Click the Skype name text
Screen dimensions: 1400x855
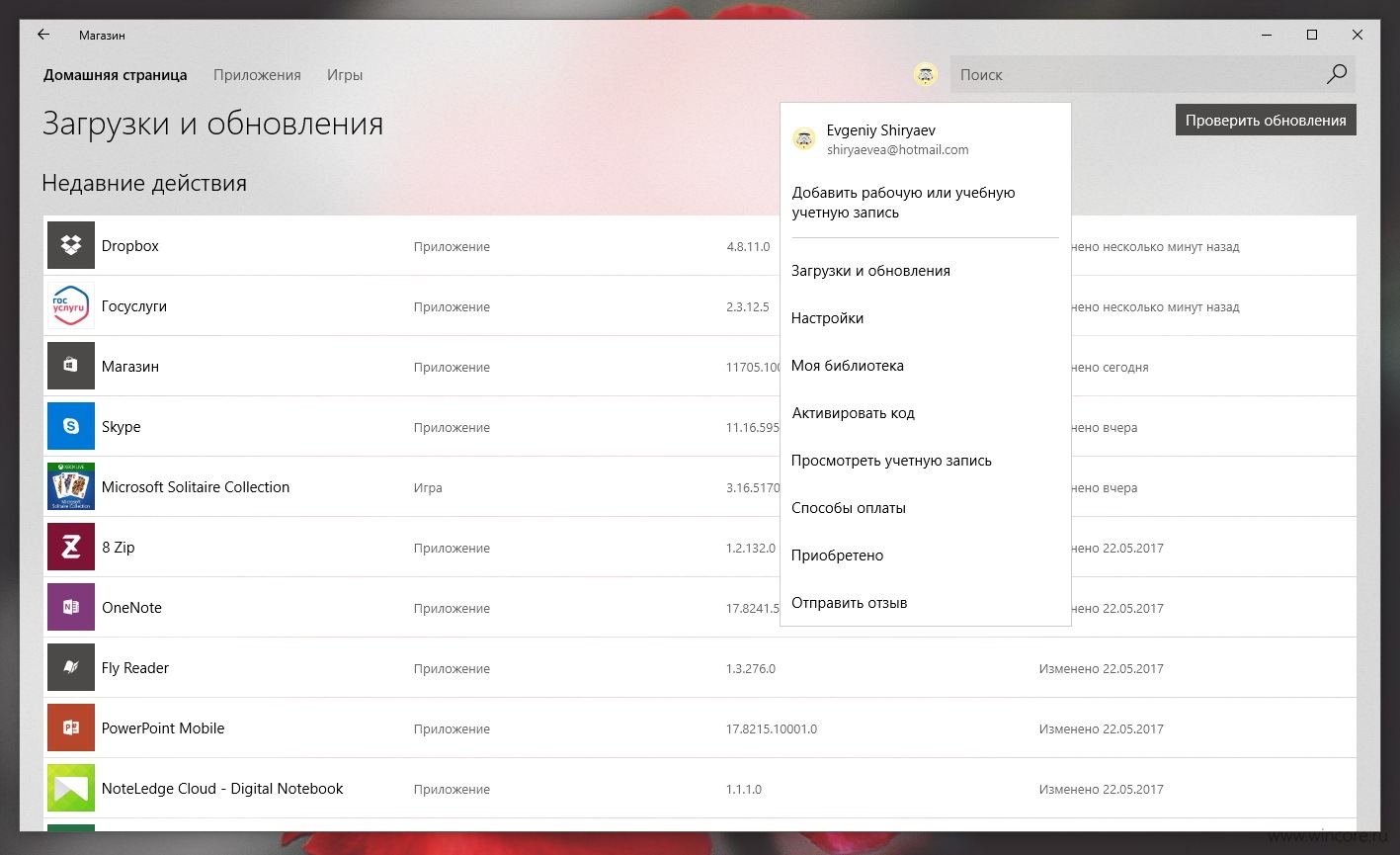tap(122, 427)
